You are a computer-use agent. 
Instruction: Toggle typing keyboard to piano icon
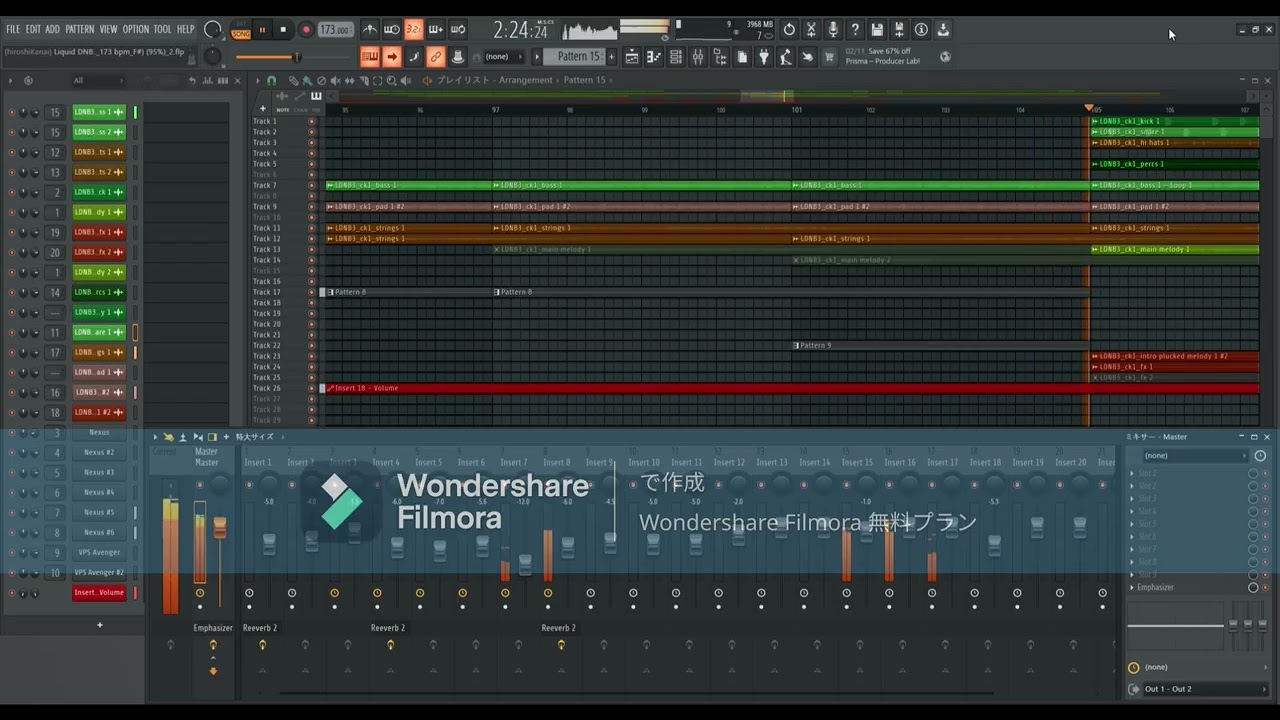[x=370, y=57]
